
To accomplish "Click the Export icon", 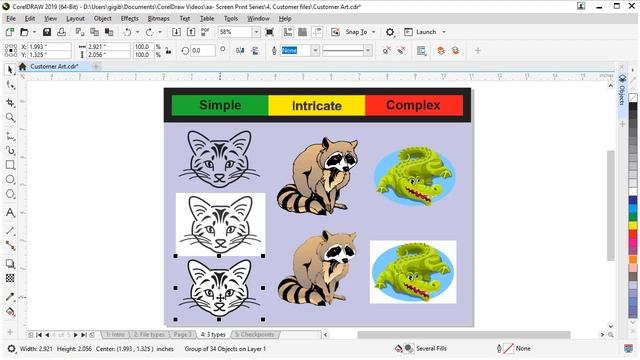I will click(x=191, y=32).
